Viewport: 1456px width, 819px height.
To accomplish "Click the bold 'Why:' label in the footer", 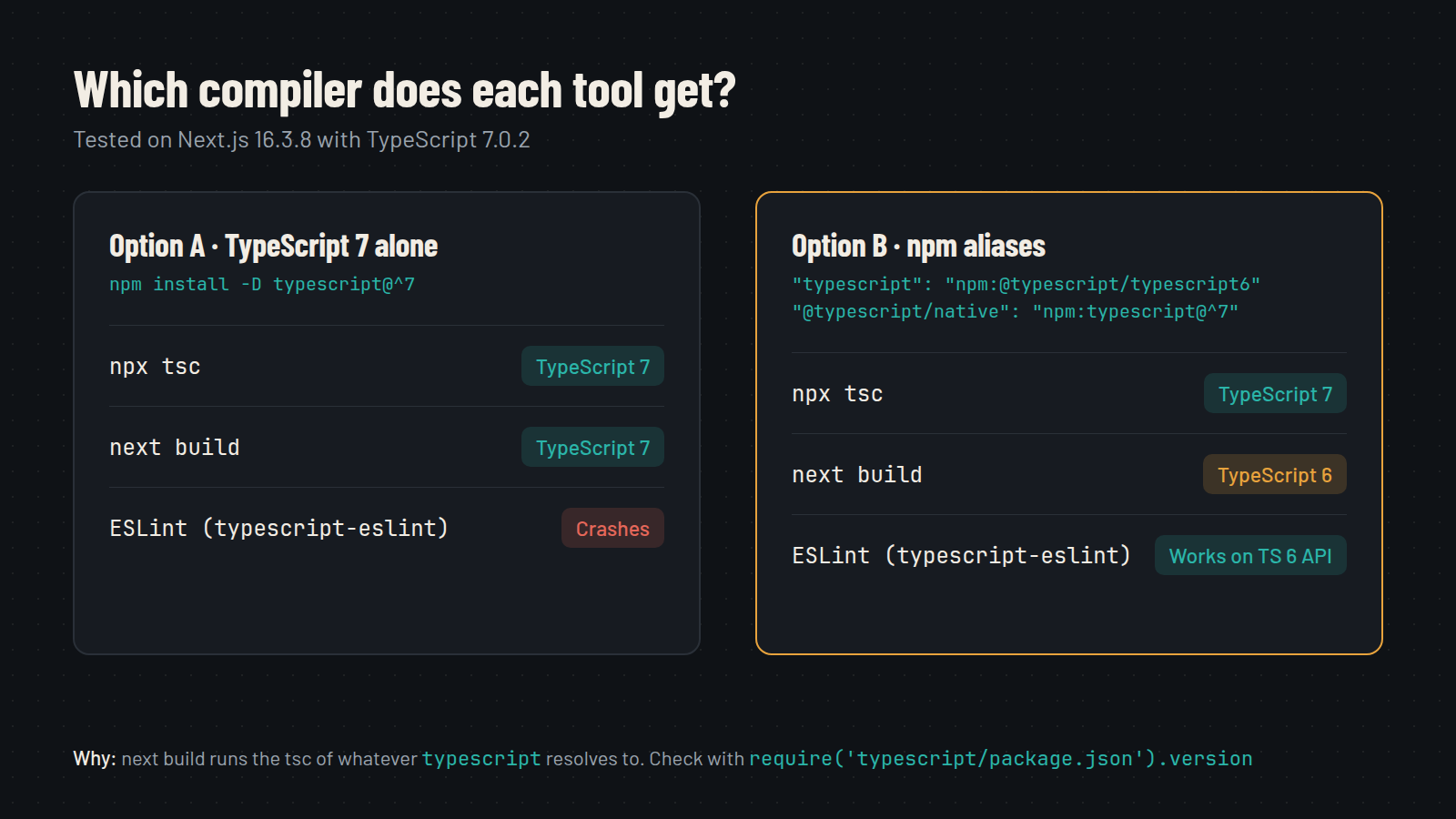I will point(95,758).
